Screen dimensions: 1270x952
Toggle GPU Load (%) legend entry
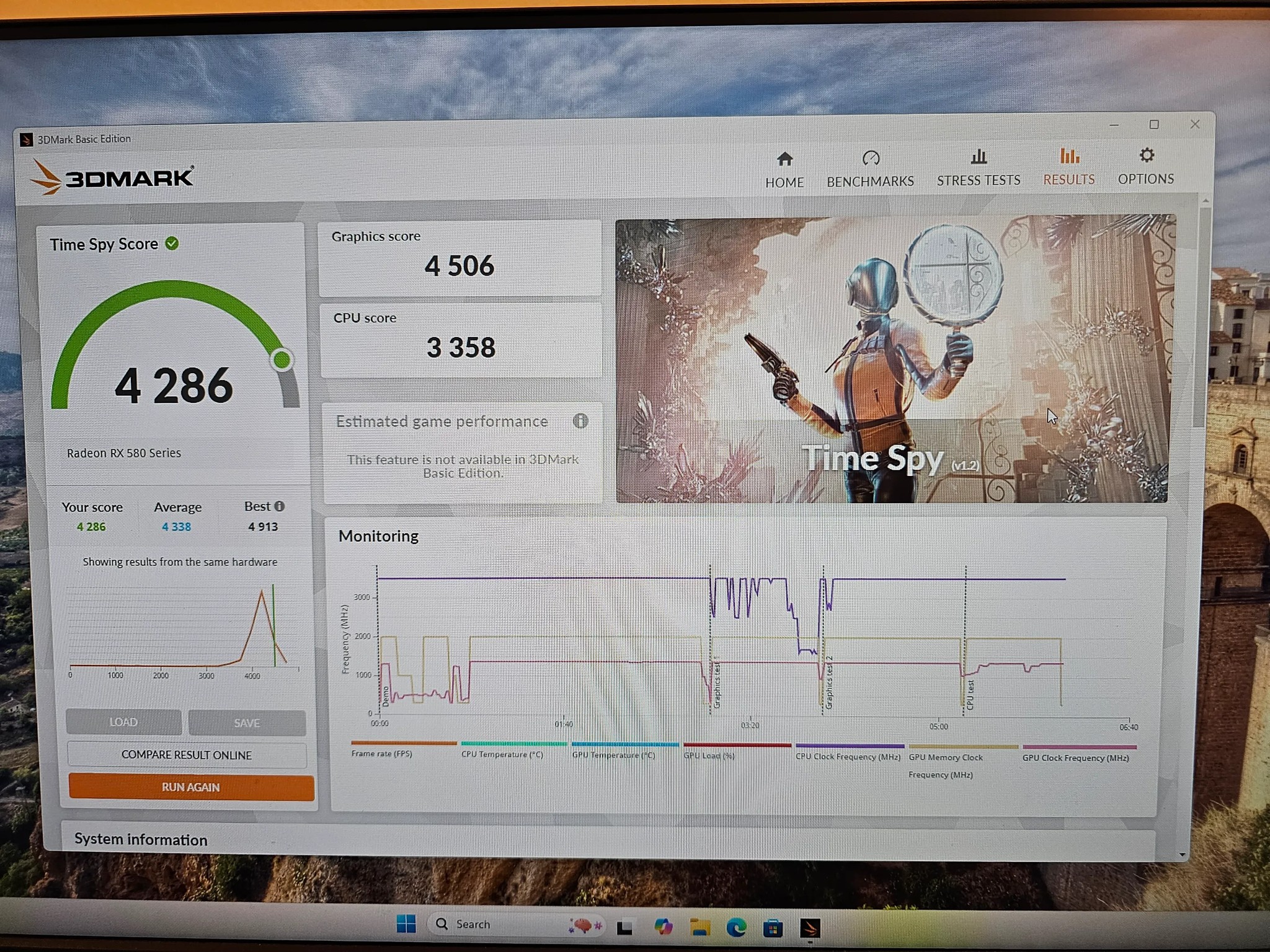point(709,756)
